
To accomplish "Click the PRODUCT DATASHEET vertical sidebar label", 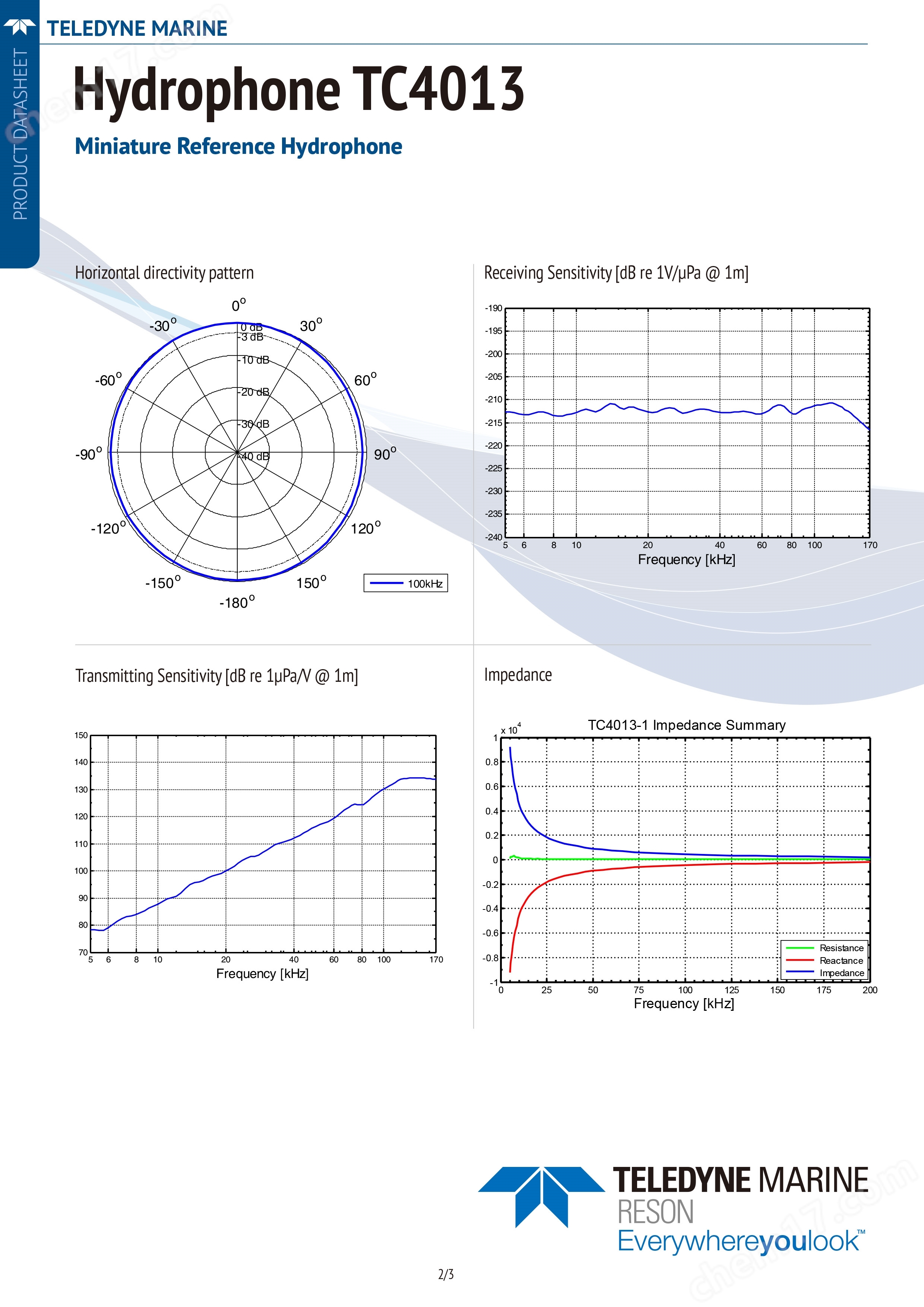I will (20, 135).
